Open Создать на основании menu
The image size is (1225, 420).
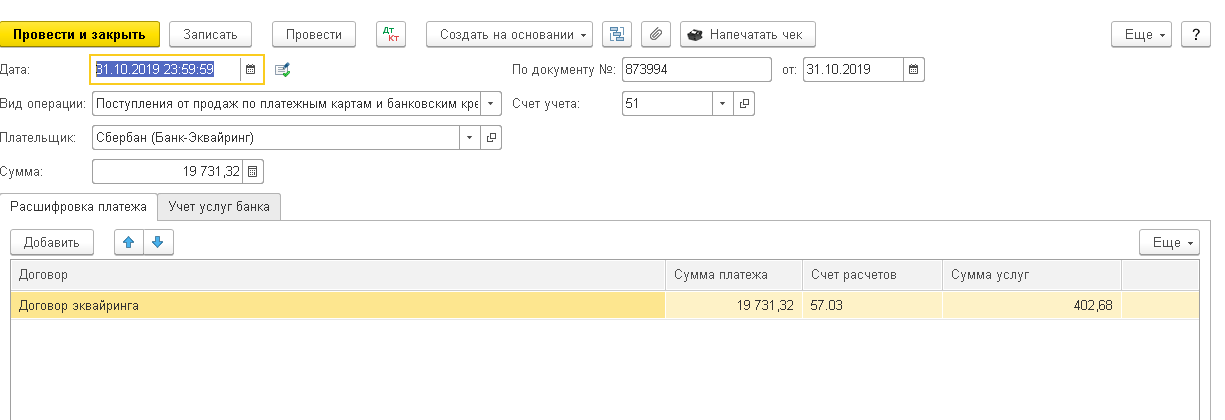tap(509, 34)
